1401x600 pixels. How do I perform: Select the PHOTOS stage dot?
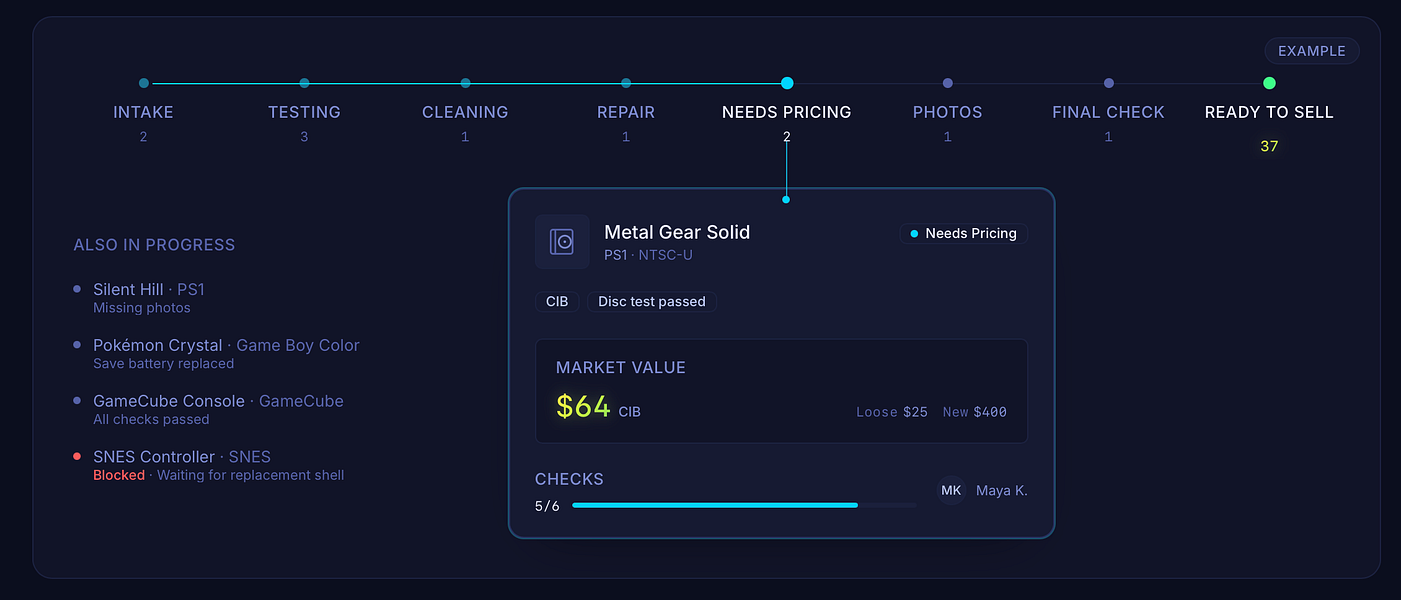click(x=948, y=83)
